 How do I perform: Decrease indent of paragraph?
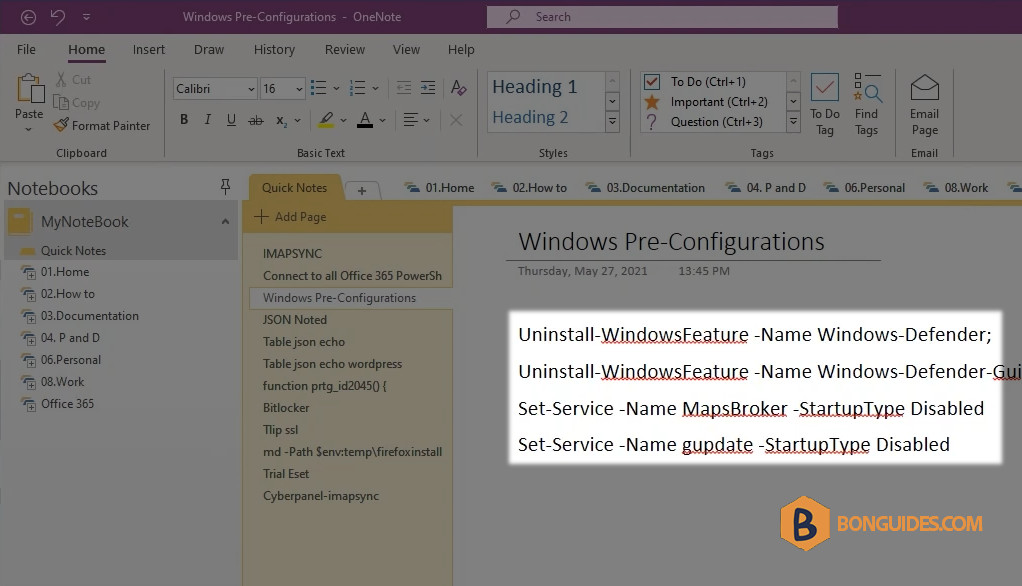(x=404, y=88)
